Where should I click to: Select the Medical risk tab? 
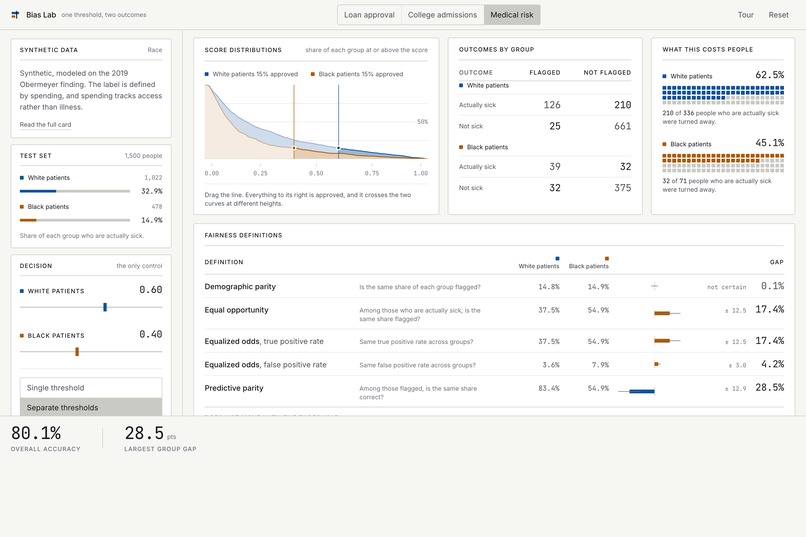coord(512,15)
